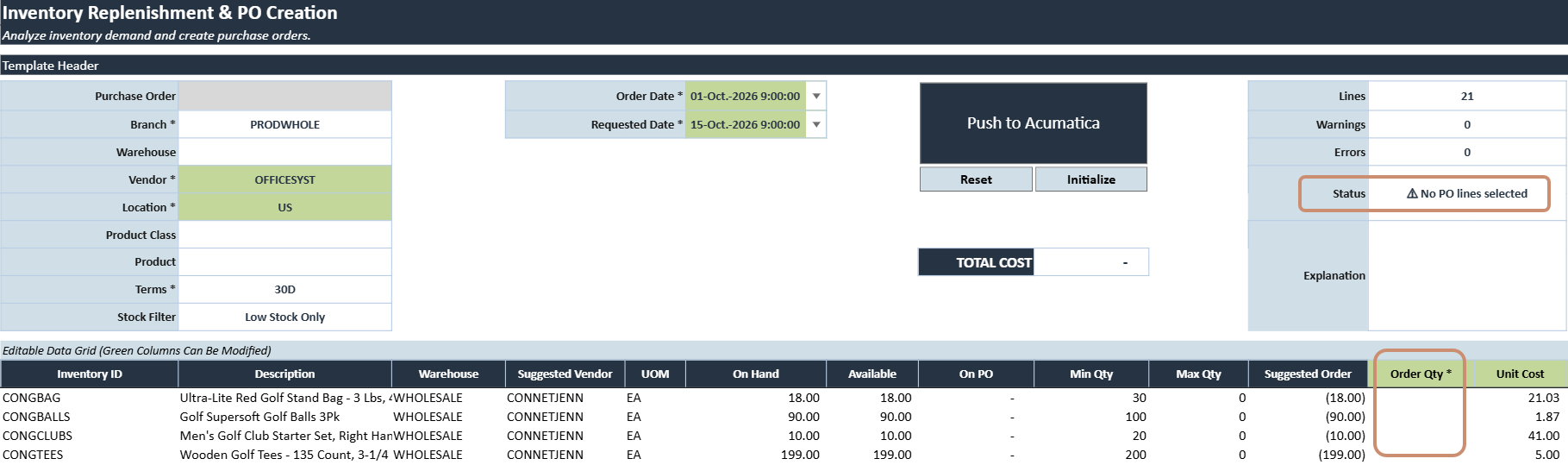This screenshot has height=465, width=1568.
Task: Open the Order Date dropdown arrow
Action: click(816, 96)
